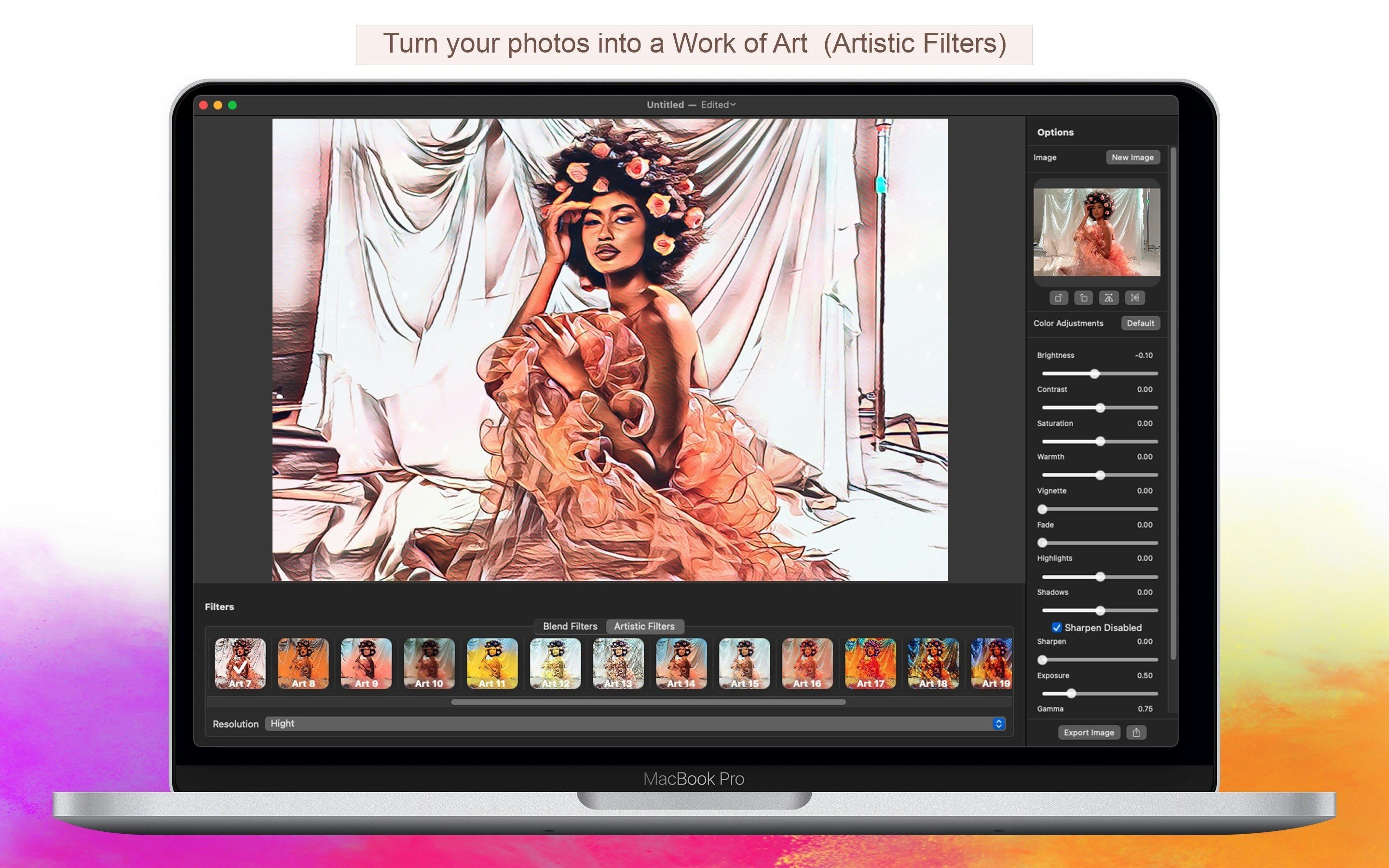1389x868 pixels.
Task: Select the Artistic Filters tab
Action: tap(644, 626)
